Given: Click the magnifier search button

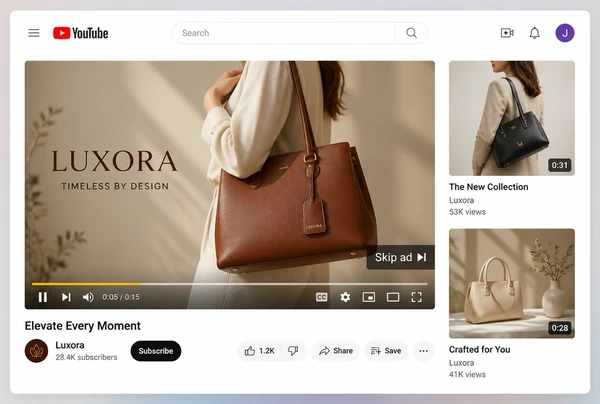Looking at the screenshot, I should [x=411, y=33].
